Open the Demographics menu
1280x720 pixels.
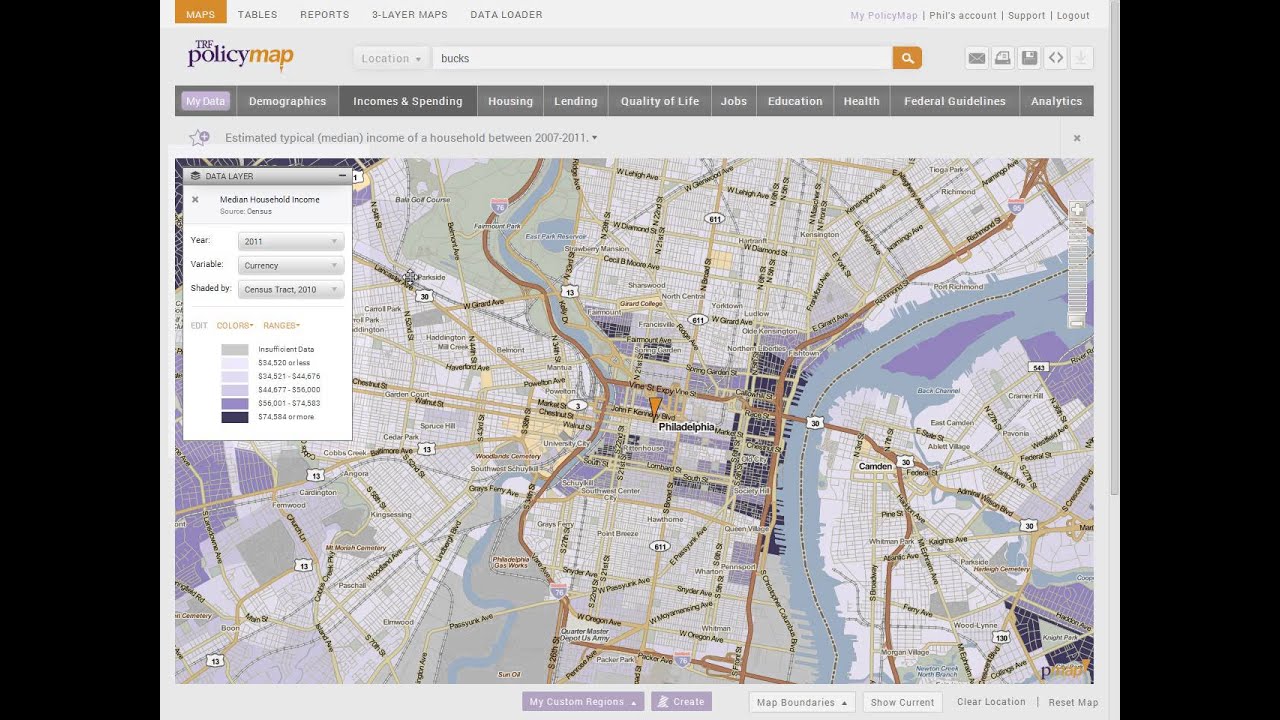point(287,101)
